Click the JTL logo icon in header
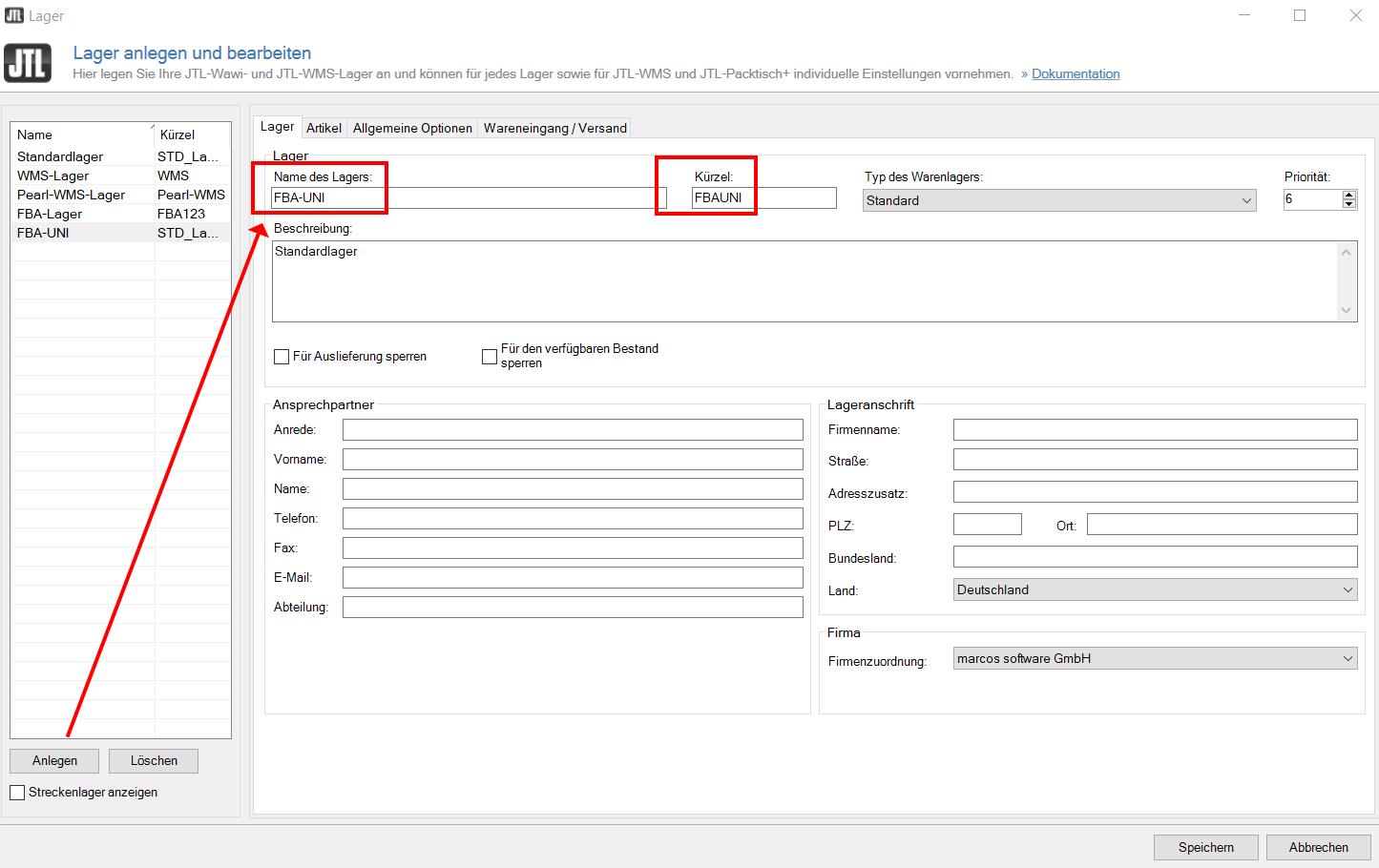The image size is (1379, 868). click(28, 63)
